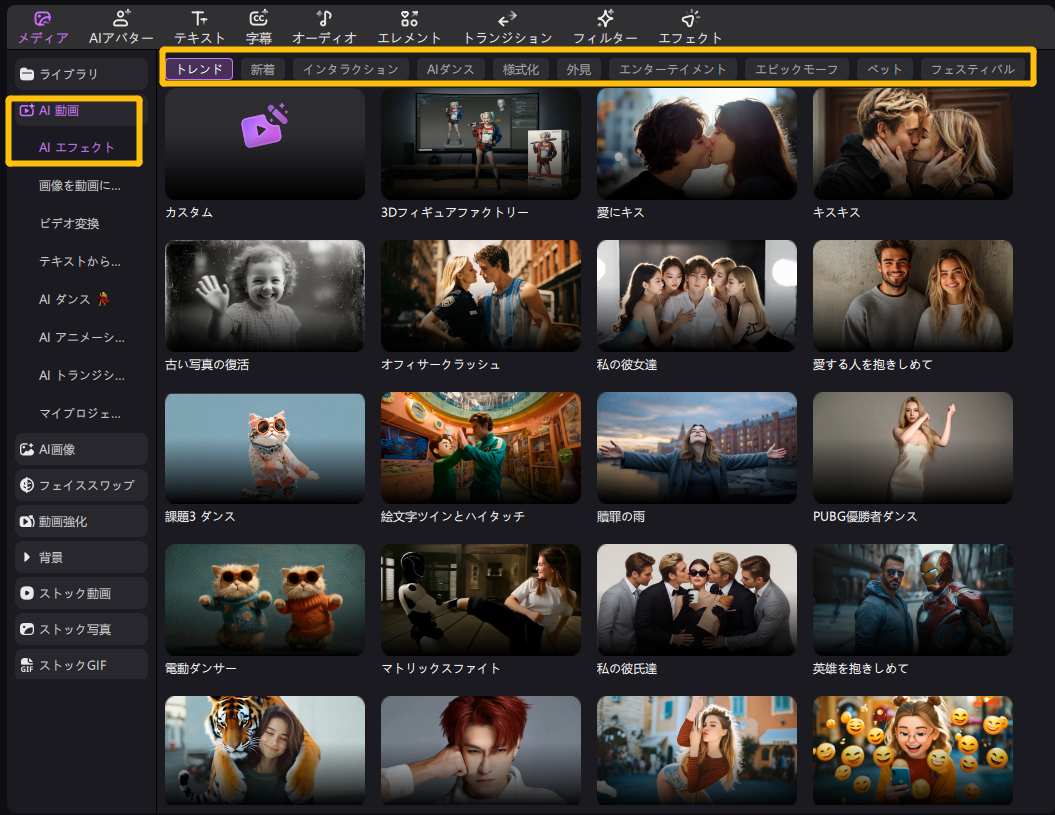Select the マトリックスファイト effect thumbnail
Viewport: 1055px width, 815px height.
tap(481, 600)
